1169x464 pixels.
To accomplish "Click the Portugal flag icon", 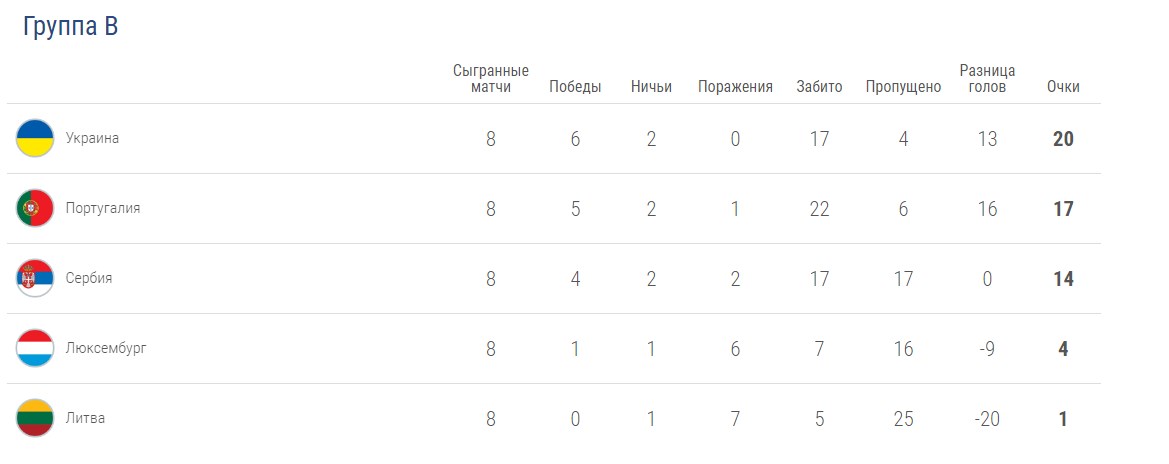I will [x=35, y=208].
